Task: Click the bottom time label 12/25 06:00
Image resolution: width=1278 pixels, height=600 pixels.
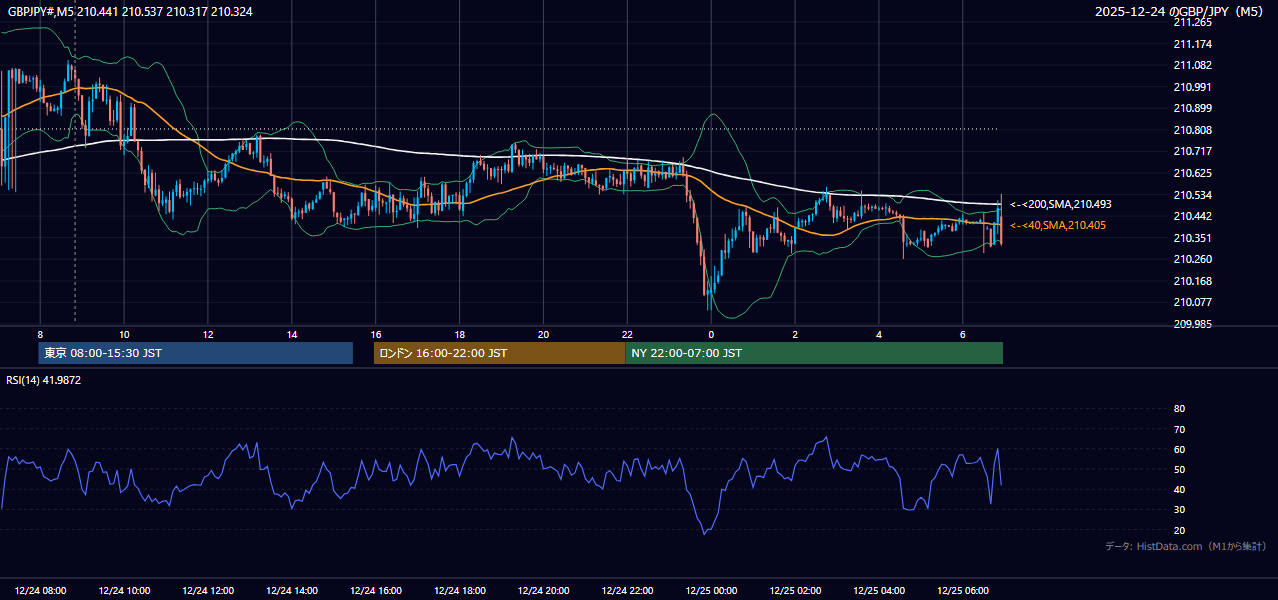Action: [x=964, y=591]
